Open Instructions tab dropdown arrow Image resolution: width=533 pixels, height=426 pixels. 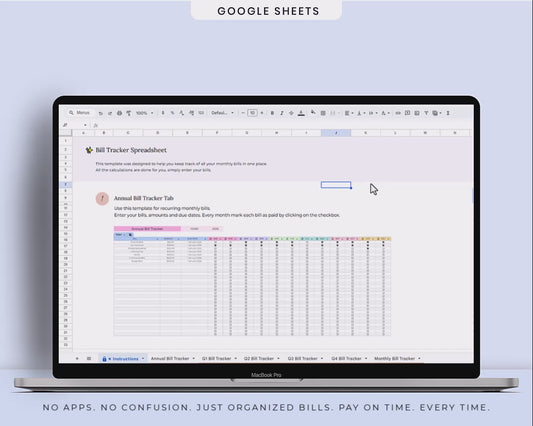point(143,359)
